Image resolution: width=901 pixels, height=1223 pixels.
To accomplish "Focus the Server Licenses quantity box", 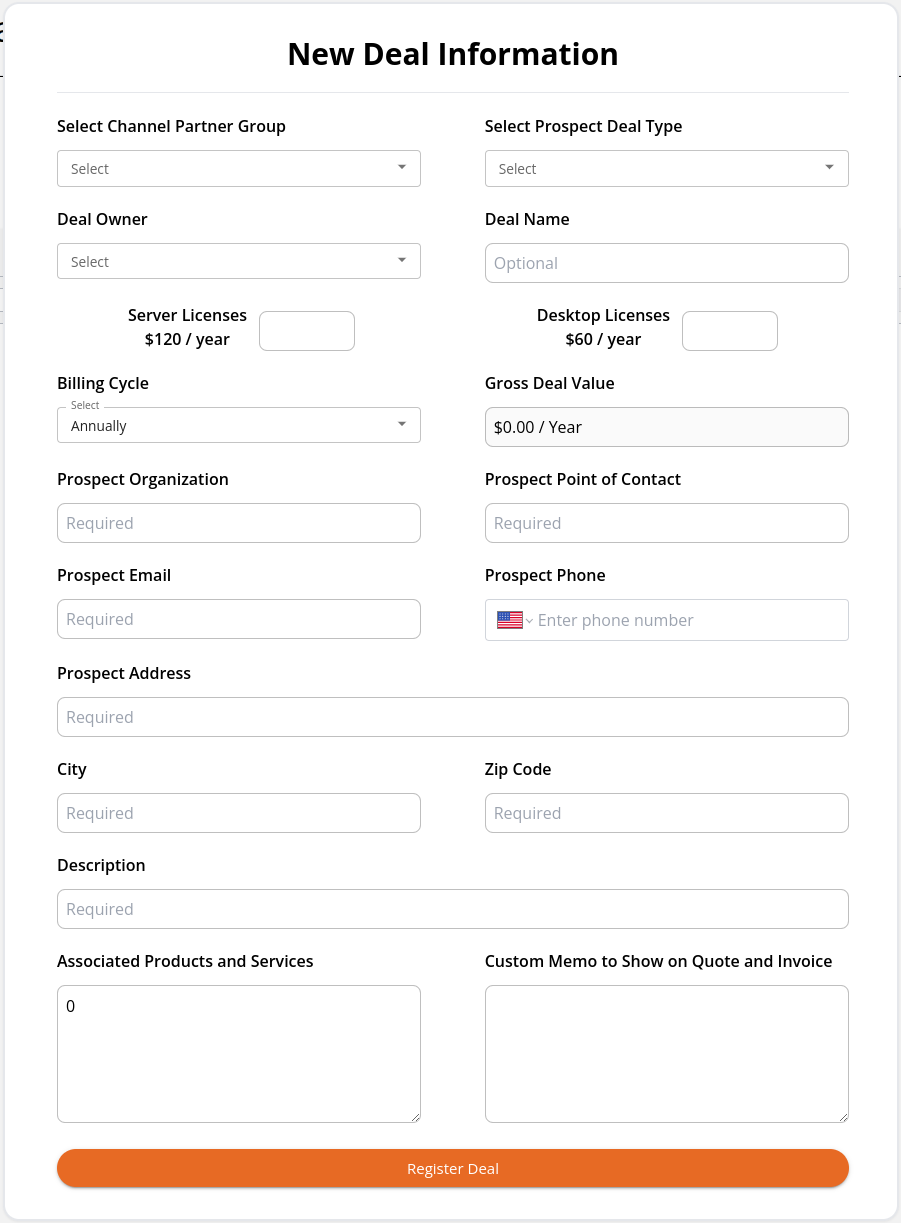I will click(x=307, y=331).
